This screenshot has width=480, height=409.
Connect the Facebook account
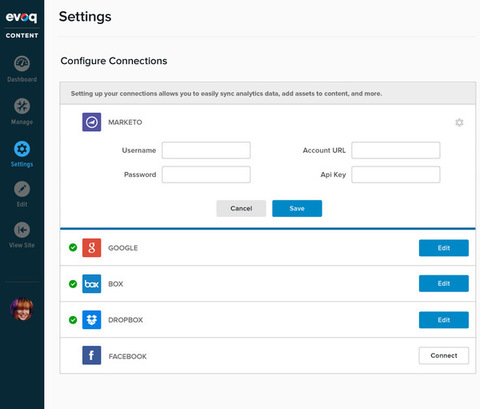click(x=444, y=356)
